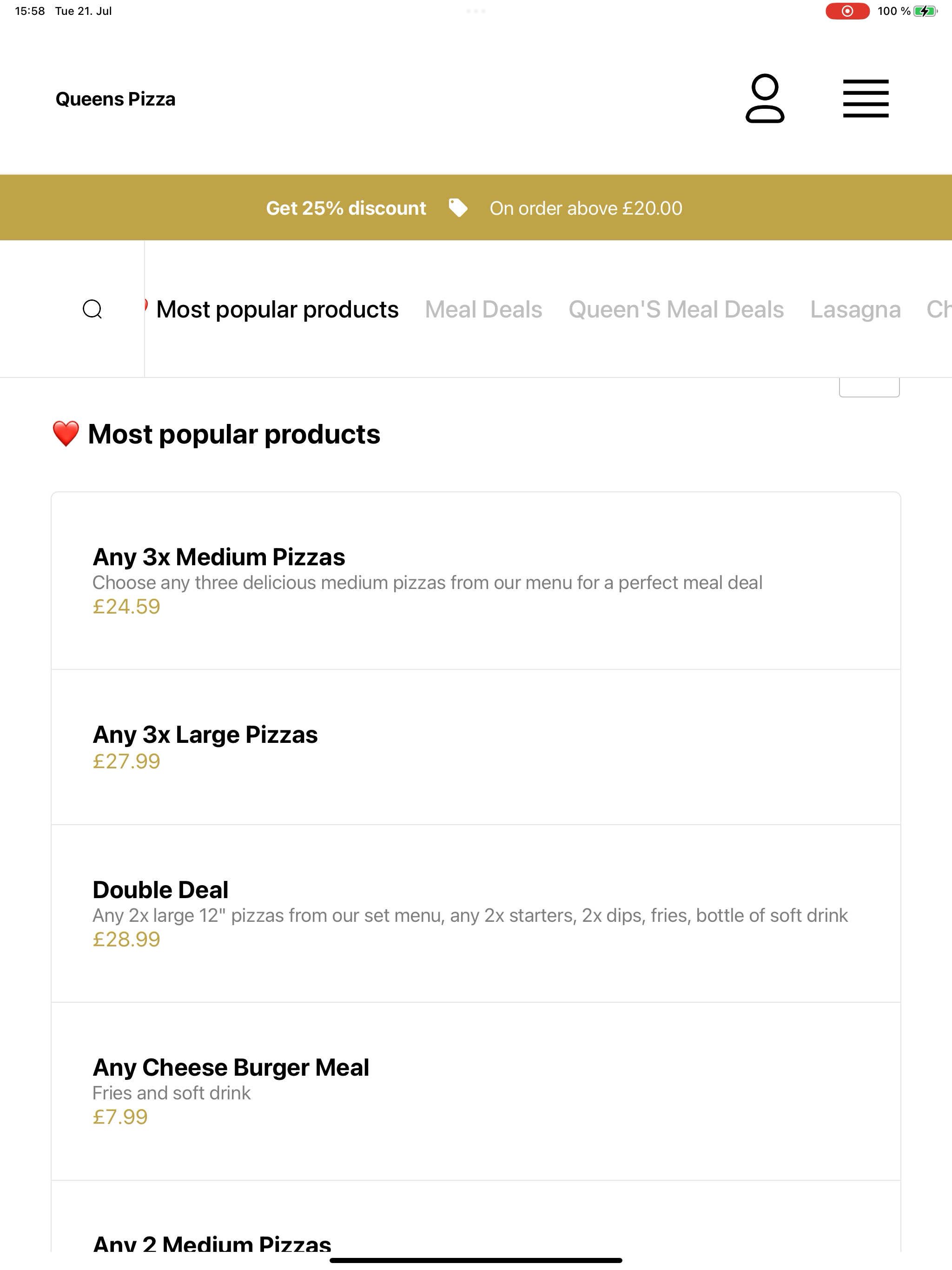
Task: Tap the screen recording indicator
Action: click(x=847, y=11)
